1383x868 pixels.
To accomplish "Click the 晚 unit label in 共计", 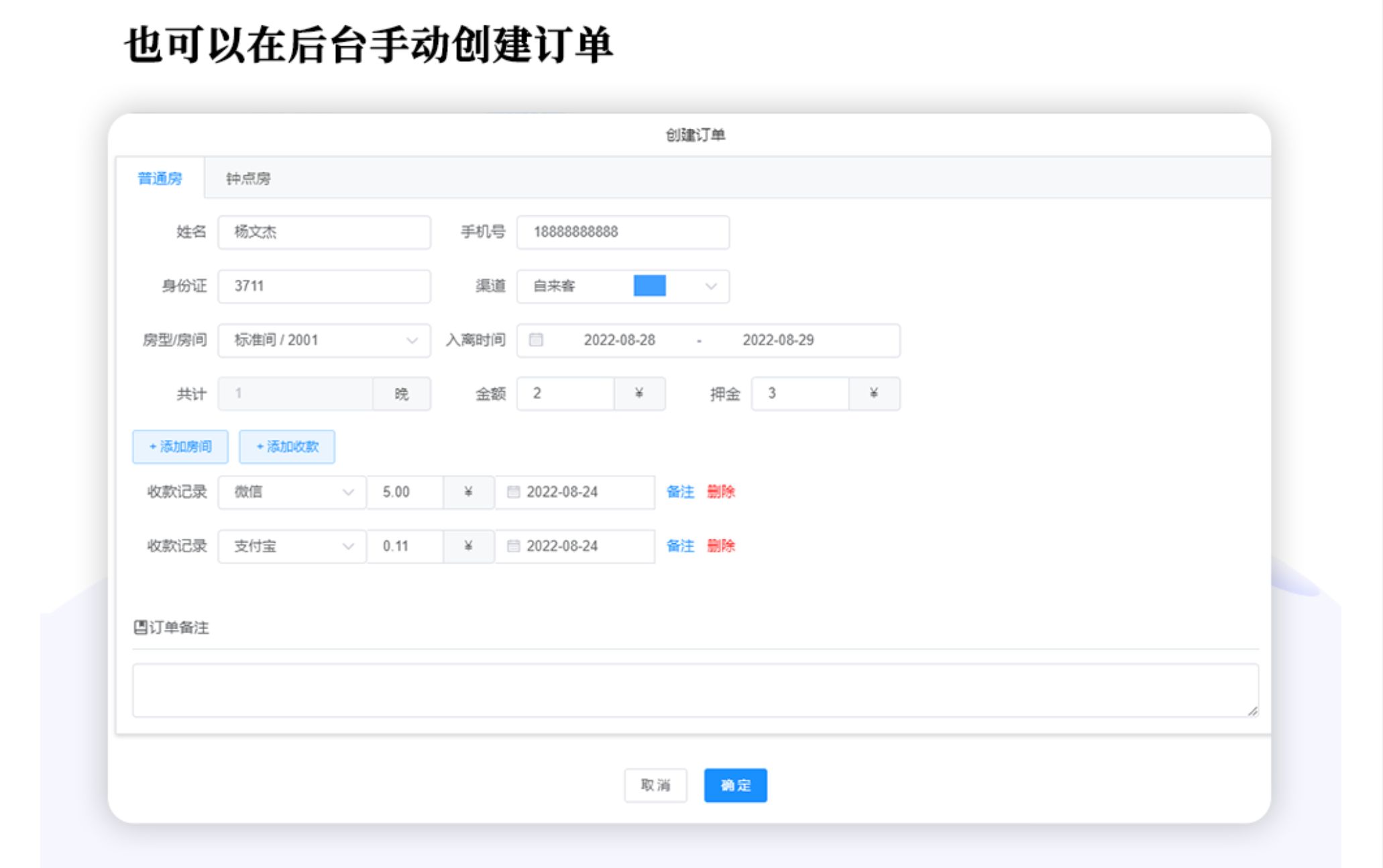I will coord(402,394).
